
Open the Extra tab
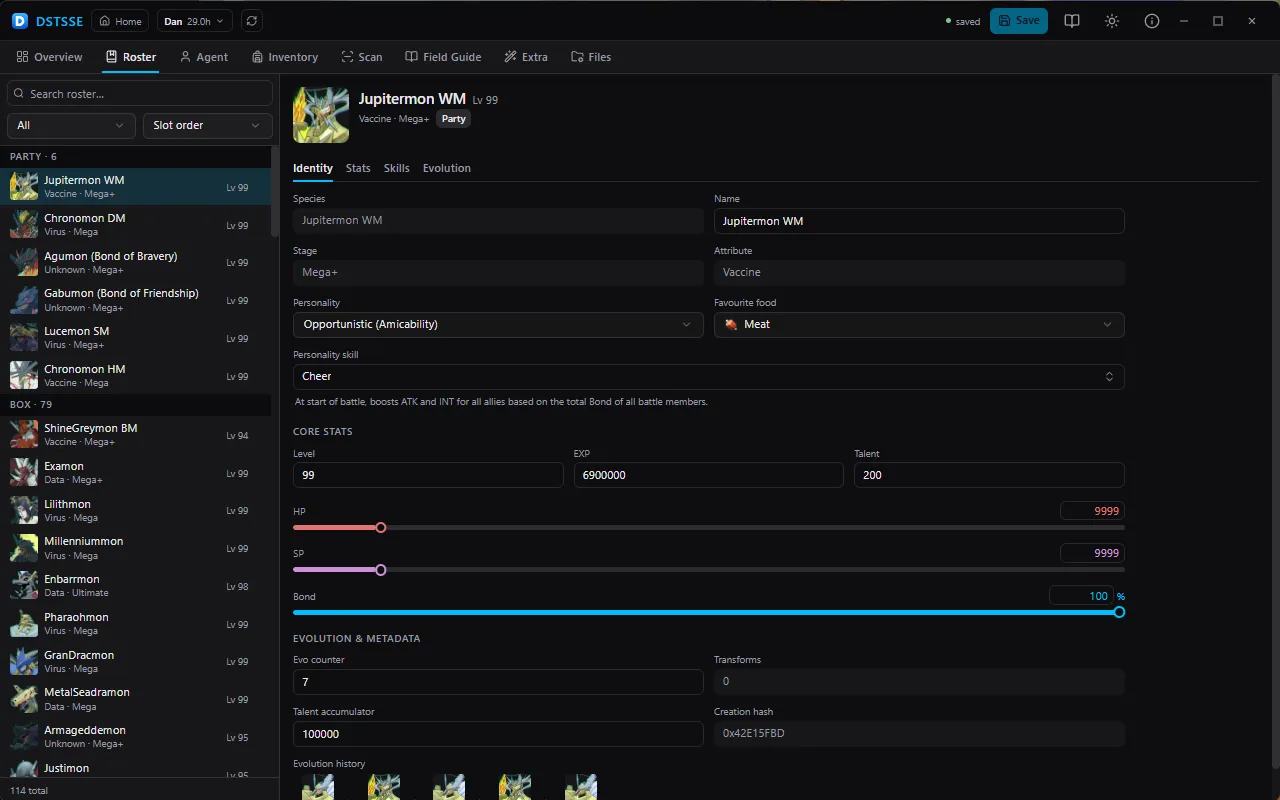(526, 57)
